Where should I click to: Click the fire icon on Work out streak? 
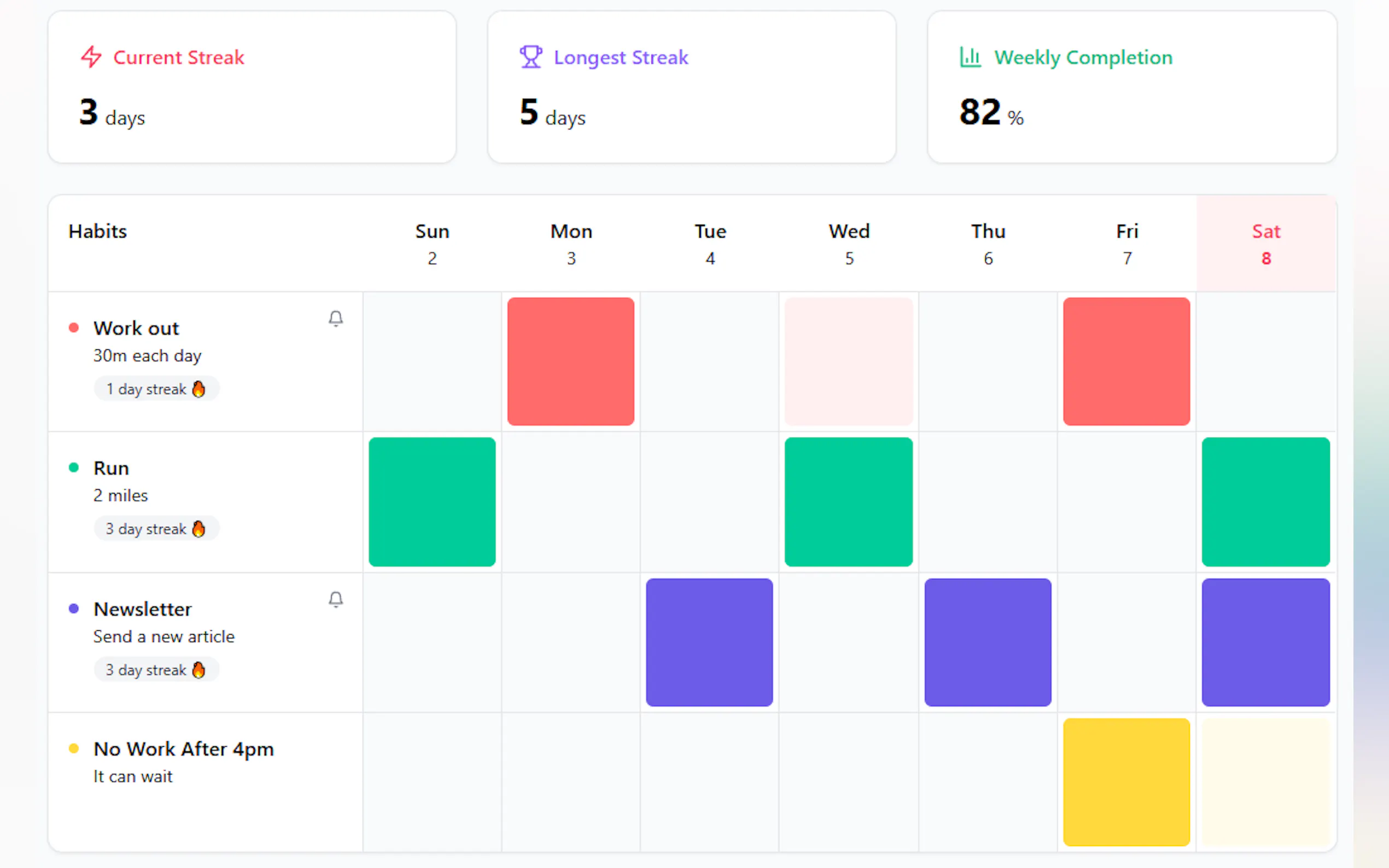[199, 389]
